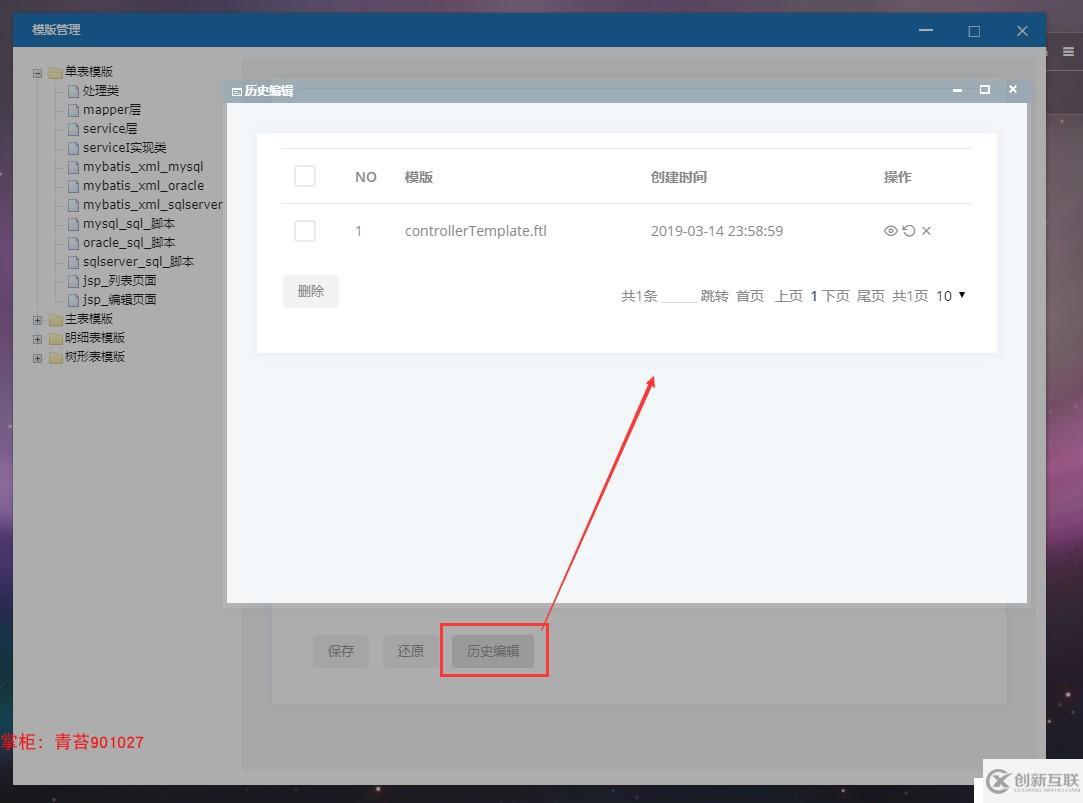Image resolution: width=1083 pixels, height=803 pixels.
Task: Click the 创建时间 column header
Action: pos(678,177)
